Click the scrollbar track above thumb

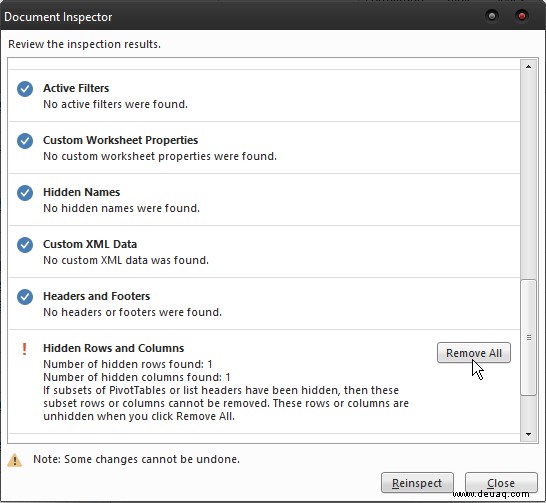[x=528, y=176]
